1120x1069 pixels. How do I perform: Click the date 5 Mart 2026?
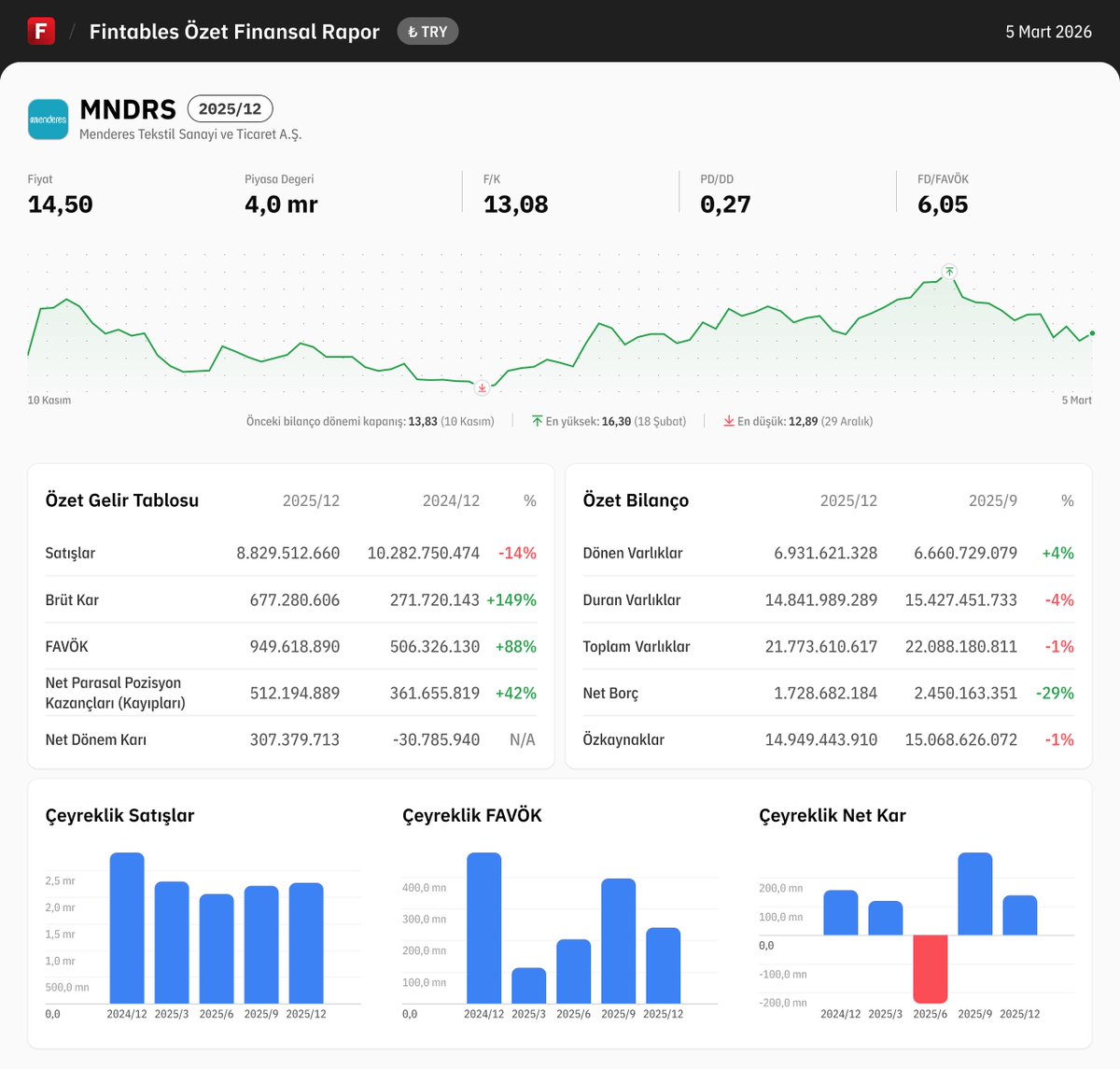(x=1048, y=32)
